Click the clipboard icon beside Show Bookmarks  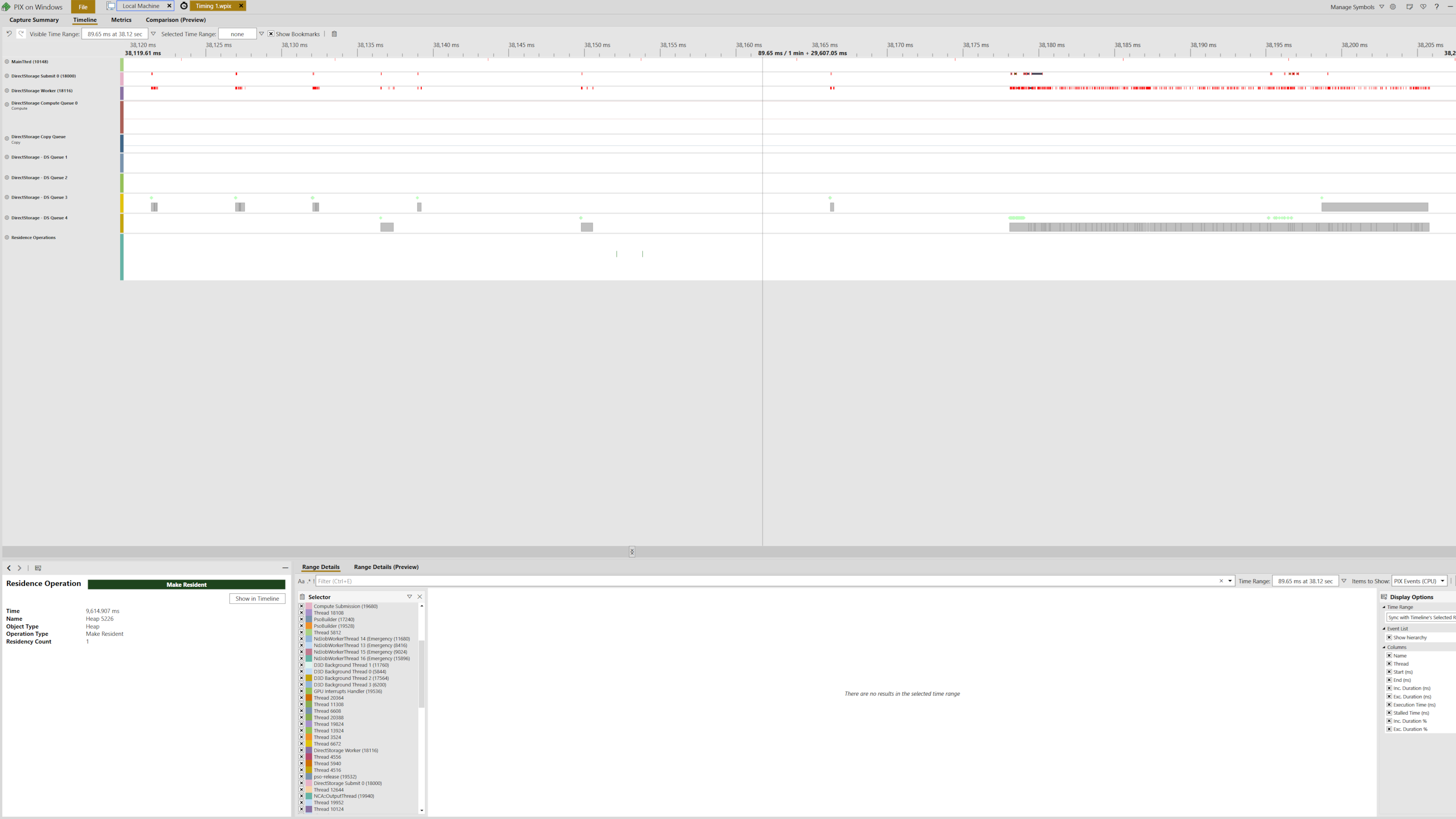click(x=334, y=34)
